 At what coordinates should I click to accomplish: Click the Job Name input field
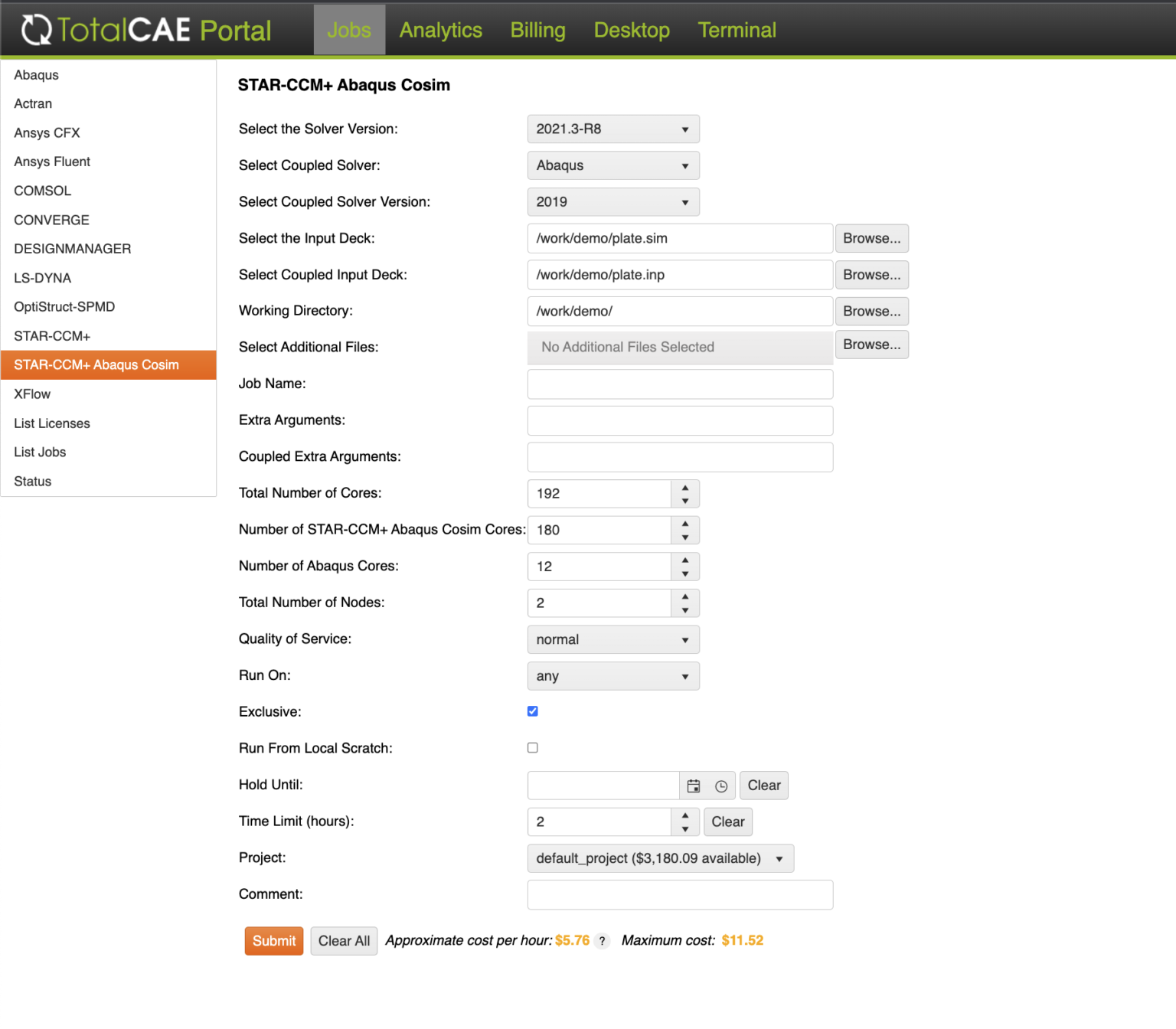tap(680, 384)
